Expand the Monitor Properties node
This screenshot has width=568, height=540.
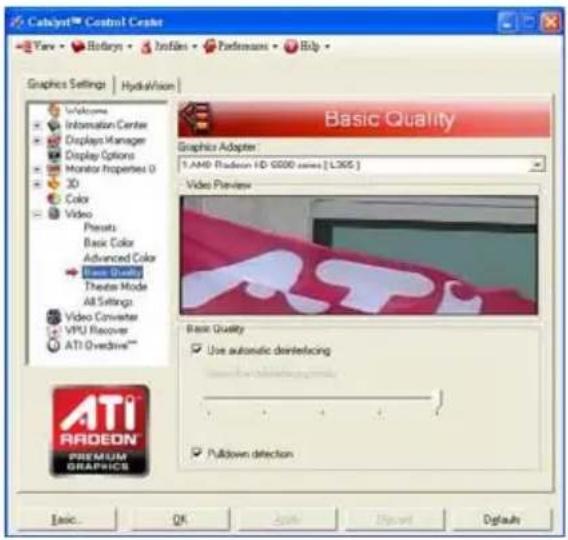[37, 169]
